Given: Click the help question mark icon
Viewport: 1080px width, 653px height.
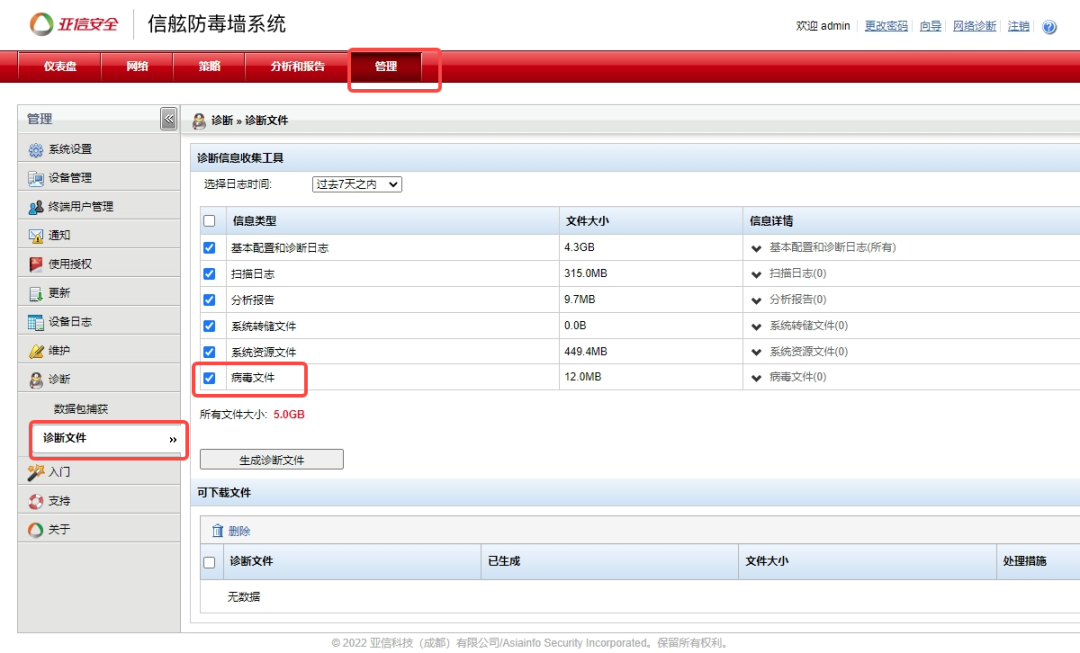Looking at the screenshot, I should [x=1049, y=27].
